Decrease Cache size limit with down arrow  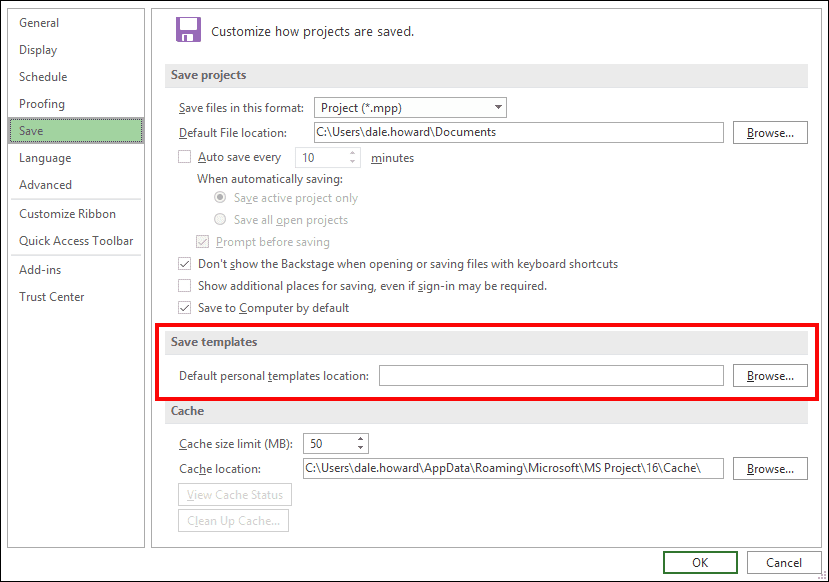click(360, 448)
